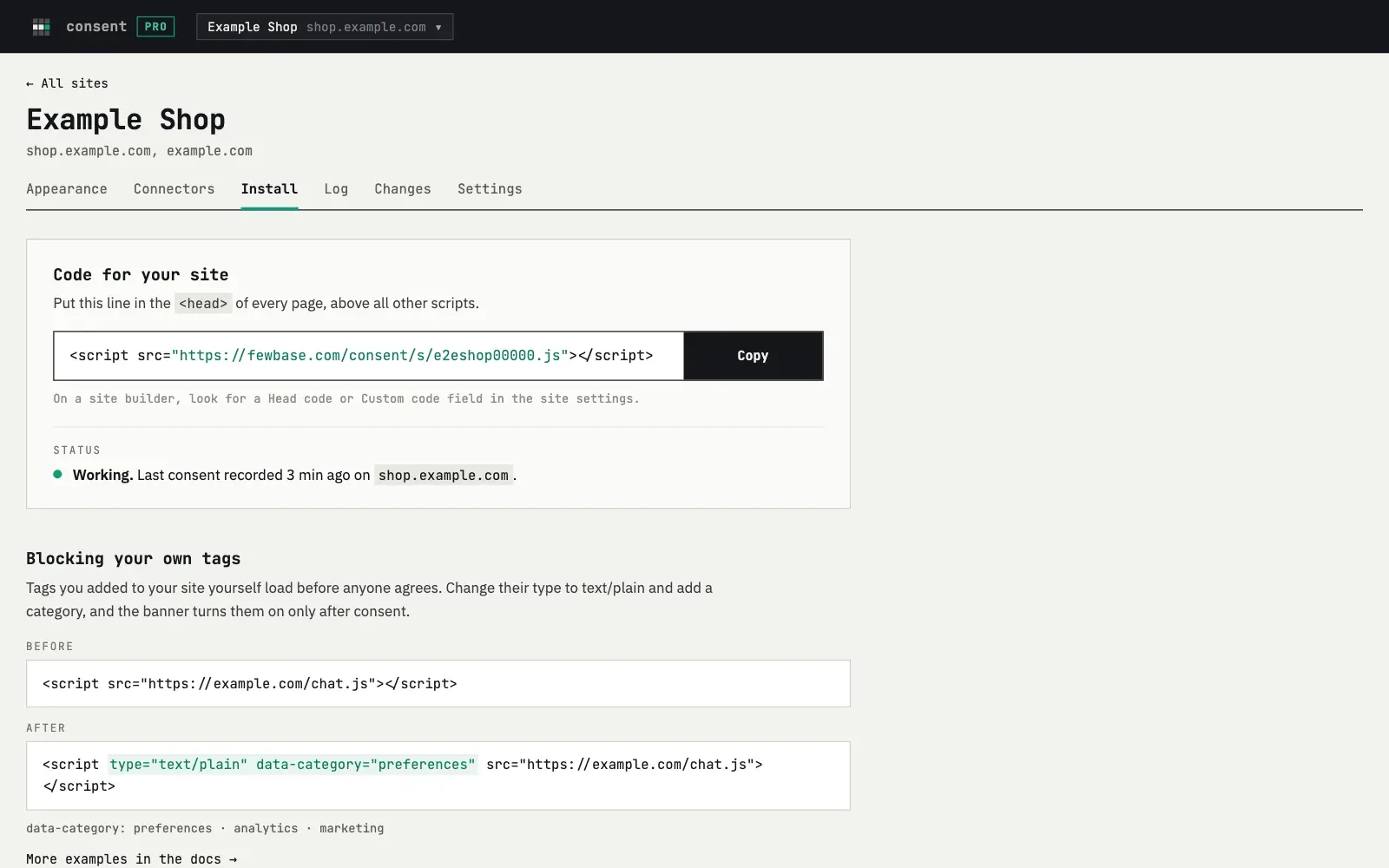The width and height of the screenshot is (1389, 868).
Task: Open More examples in the docs link
Action: pyautogui.click(x=131, y=859)
